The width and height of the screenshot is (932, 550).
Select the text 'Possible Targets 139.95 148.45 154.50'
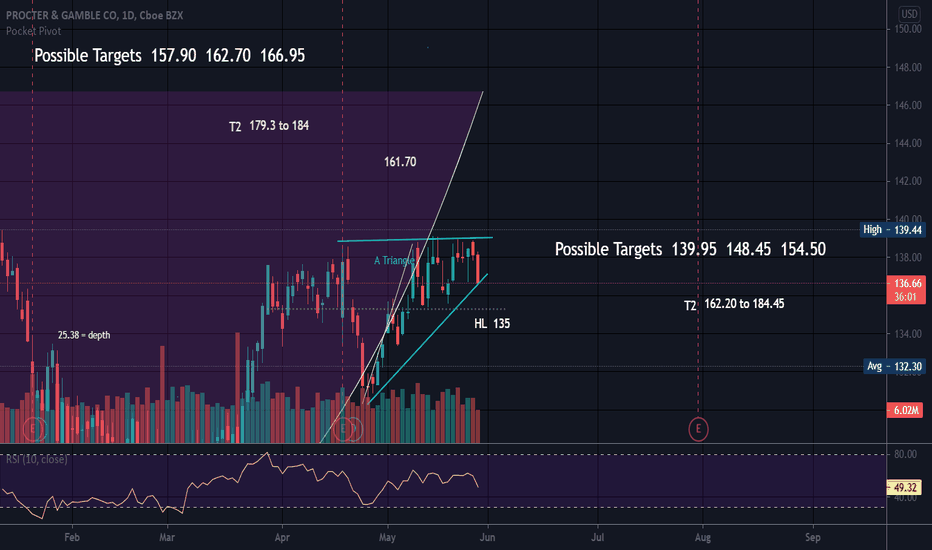pyautogui.click(x=690, y=249)
